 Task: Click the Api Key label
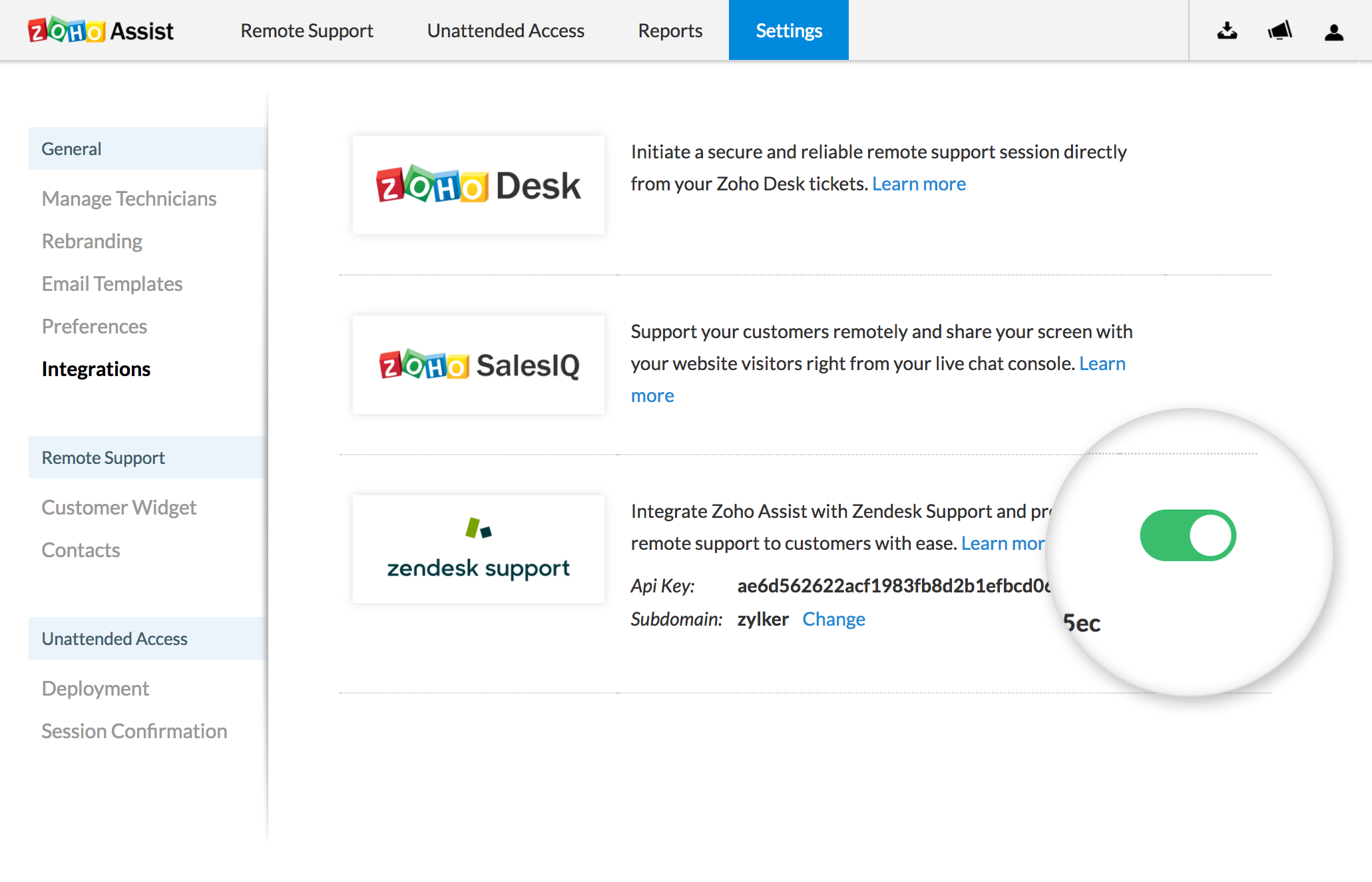(662, 586)
